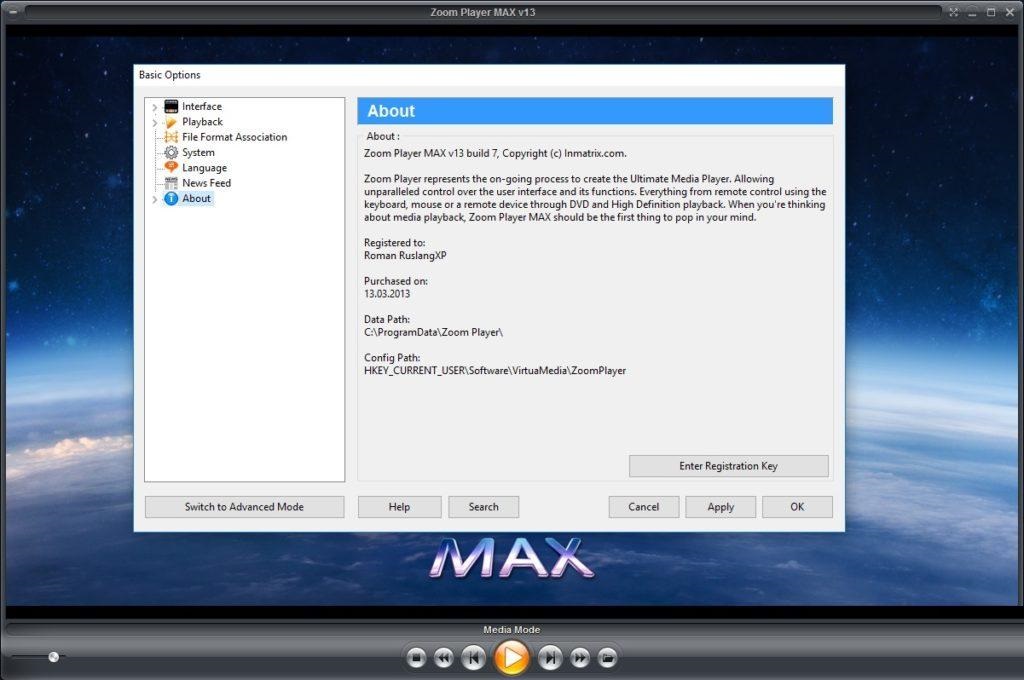Skip to the next track
This screenshot has width=1024, height=680.
pos(550,658)
